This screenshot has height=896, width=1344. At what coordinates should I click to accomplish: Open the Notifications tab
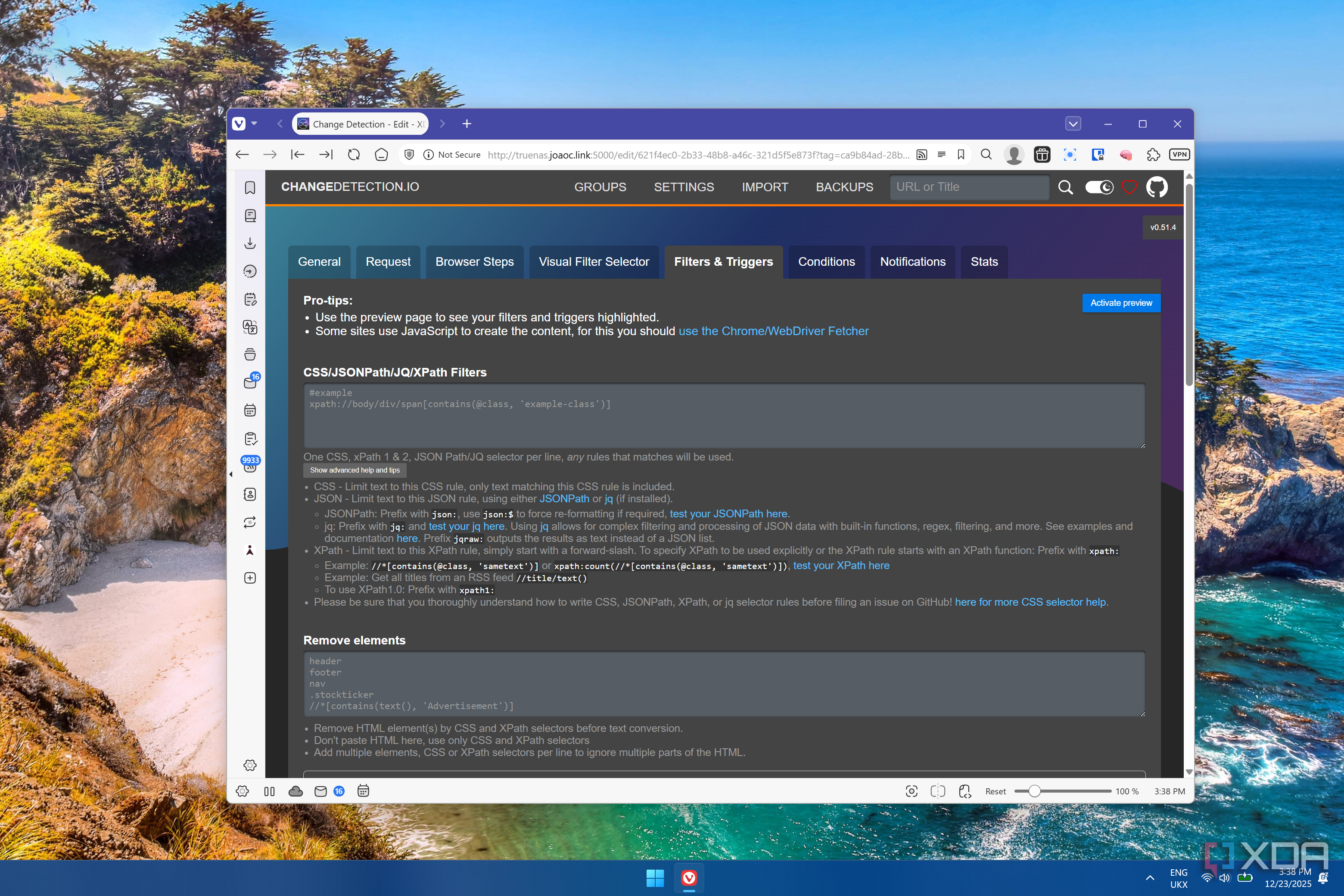tap(912, 262)
